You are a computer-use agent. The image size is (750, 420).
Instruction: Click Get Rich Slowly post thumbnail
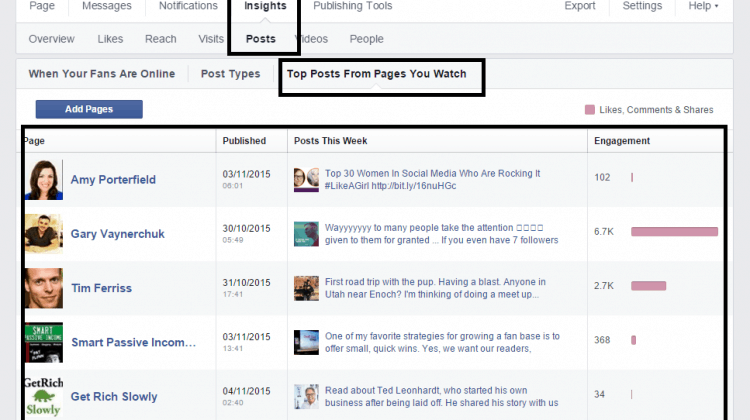click(x=306, y=397)
